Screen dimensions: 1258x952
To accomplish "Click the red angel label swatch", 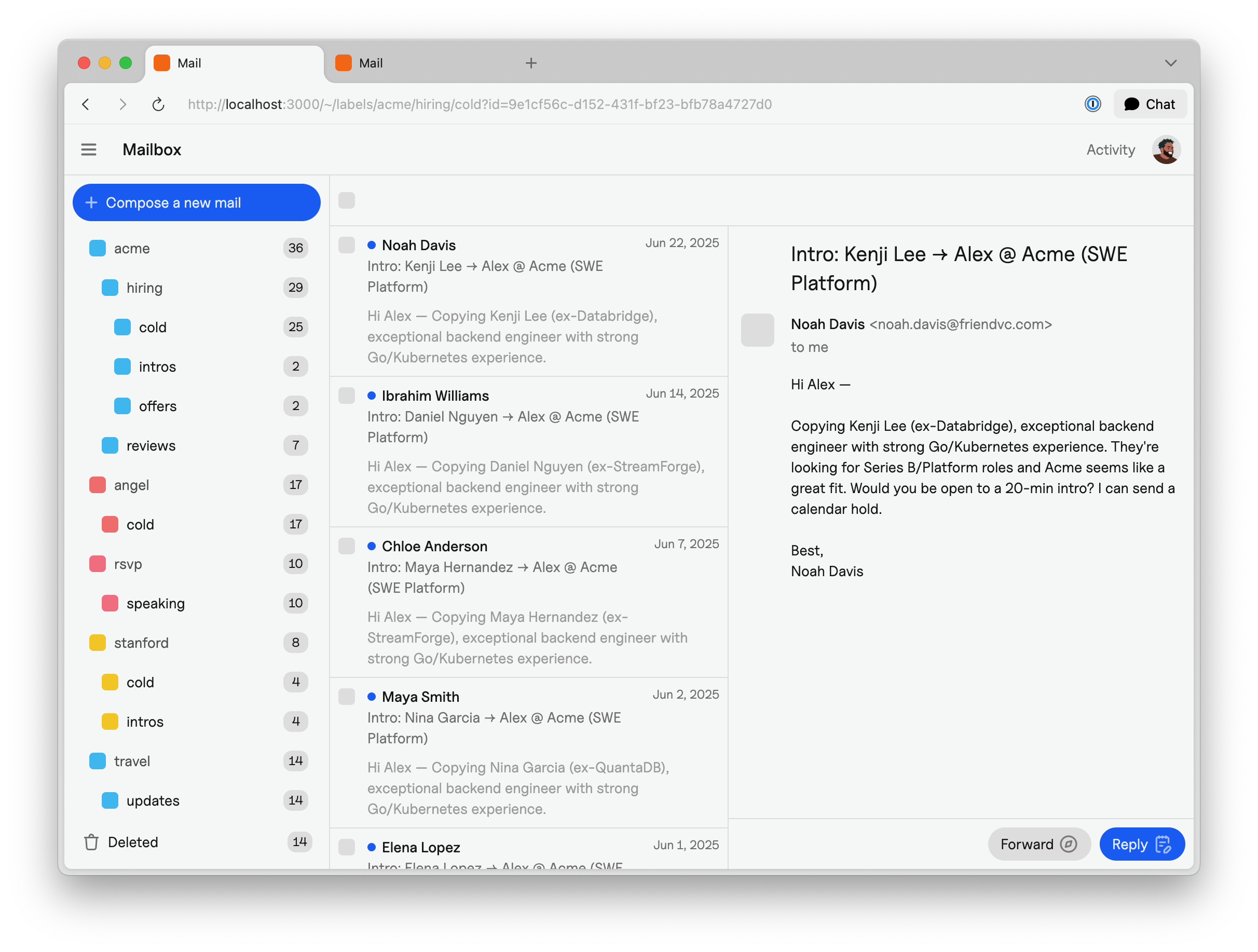I will [x=97, y=485].
